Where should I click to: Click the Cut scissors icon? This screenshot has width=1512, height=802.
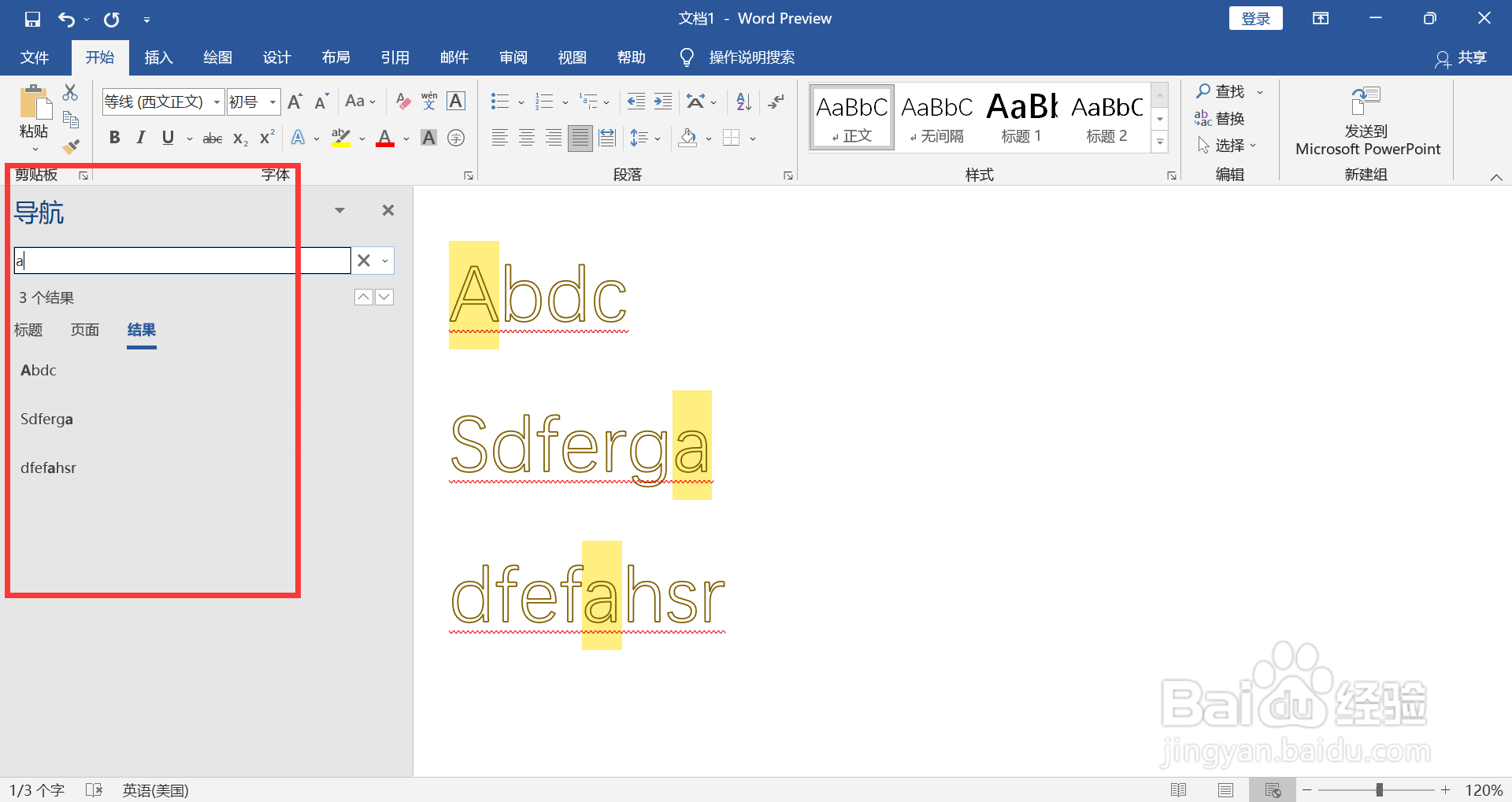tap(71, 92)
